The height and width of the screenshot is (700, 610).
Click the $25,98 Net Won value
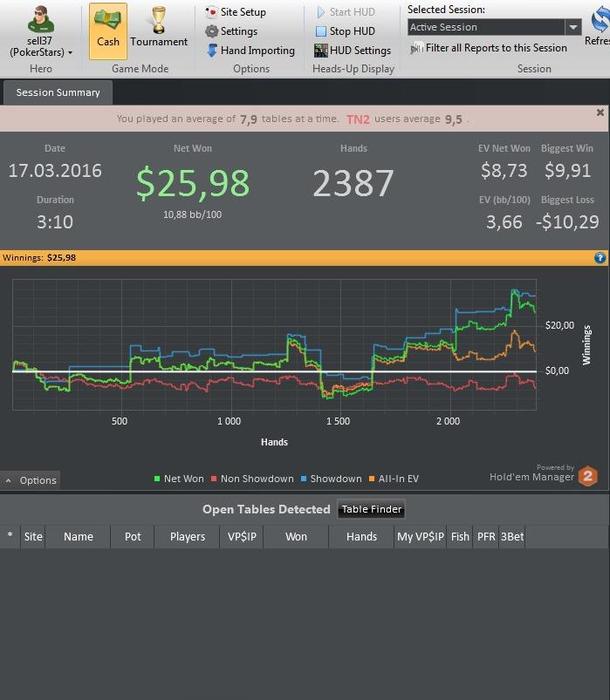coord(192,183)
